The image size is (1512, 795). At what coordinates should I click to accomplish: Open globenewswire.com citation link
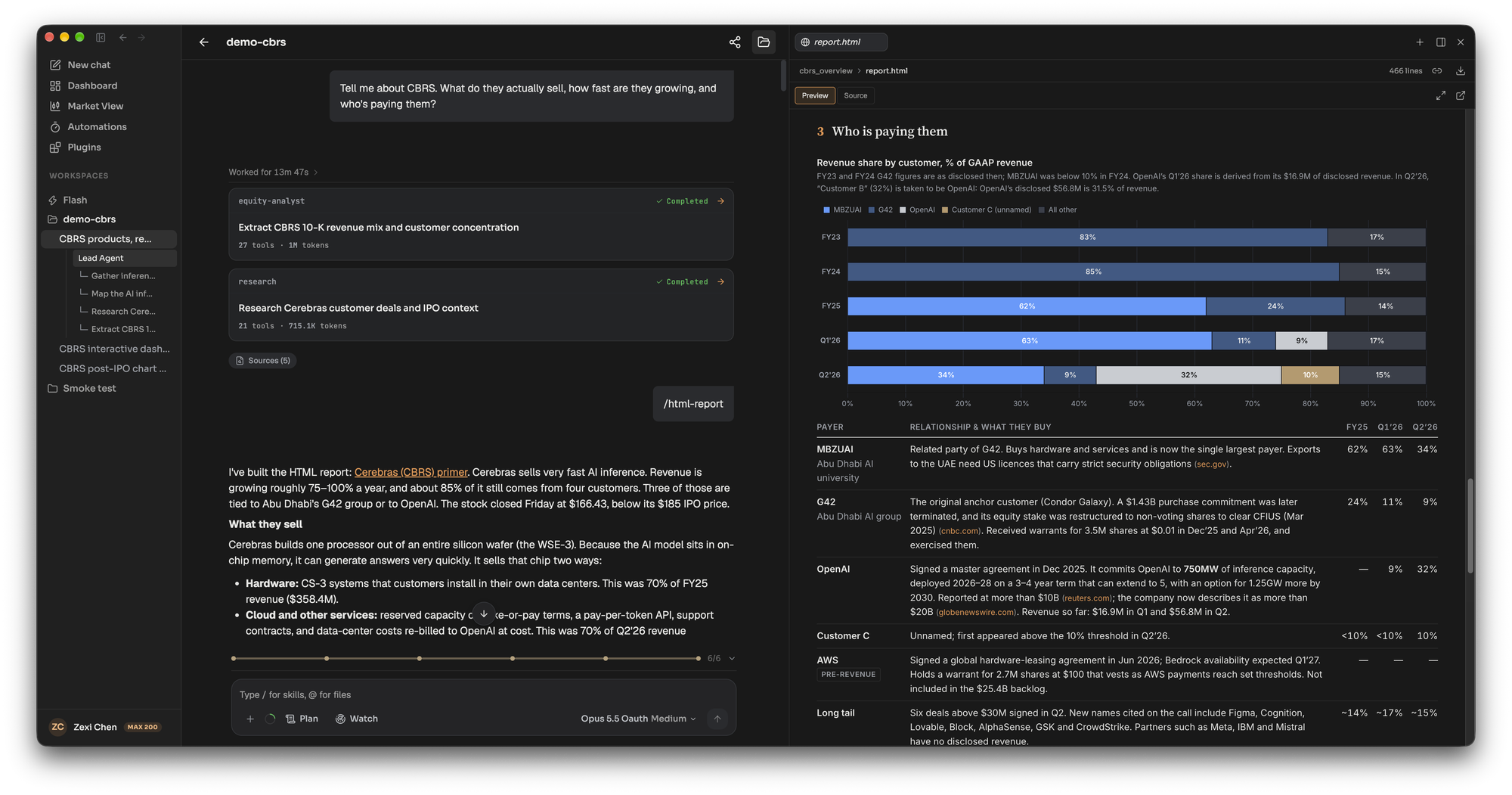976,613
